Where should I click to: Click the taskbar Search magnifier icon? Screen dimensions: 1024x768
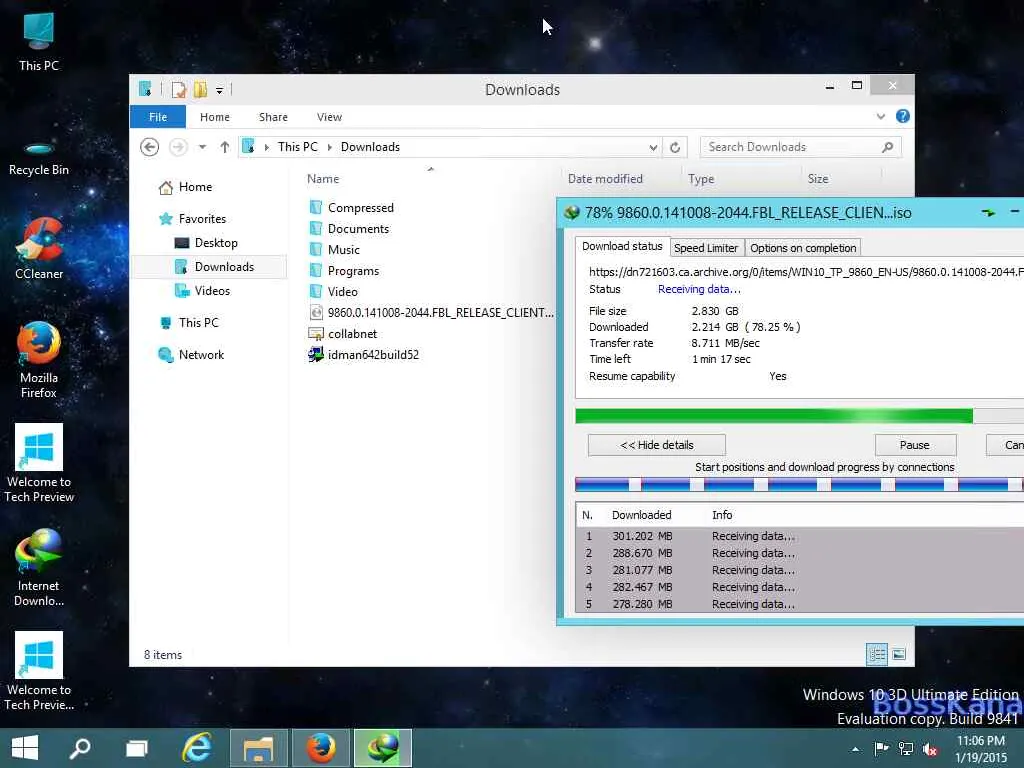80,747
